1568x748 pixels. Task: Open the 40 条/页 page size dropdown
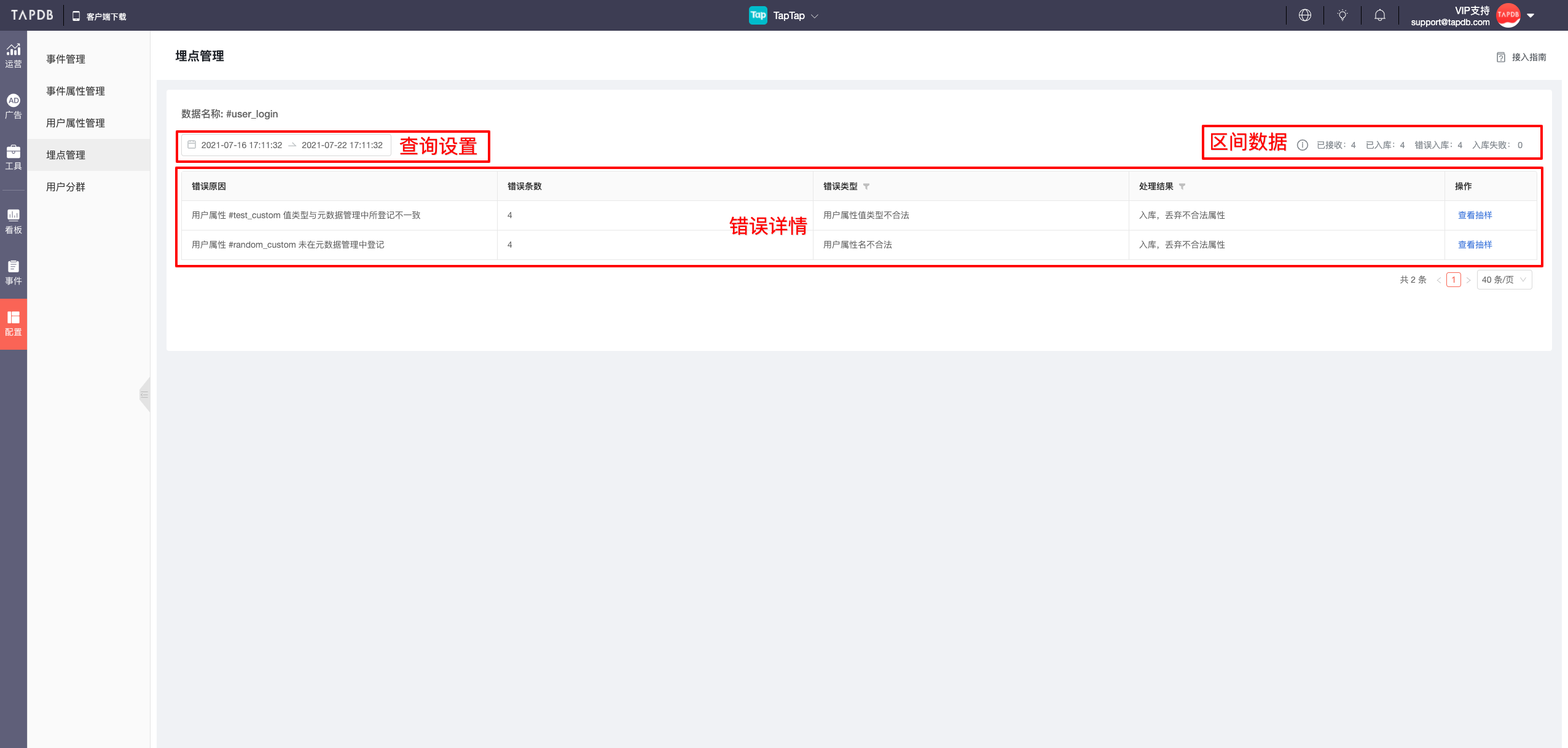1504,280
